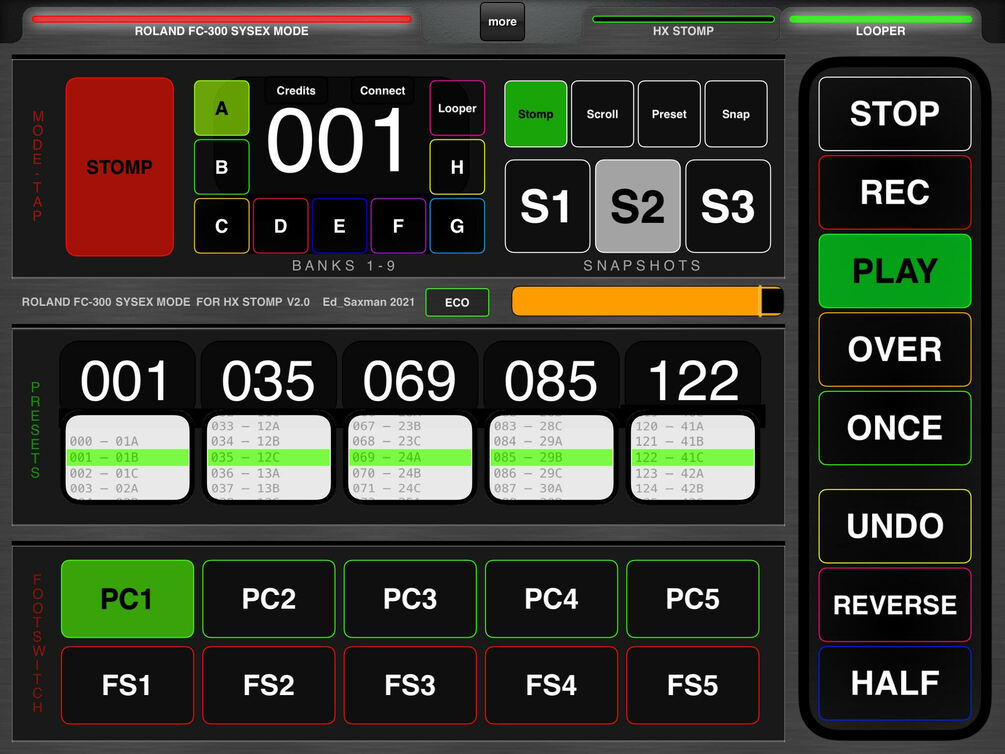This screenshot has width=1005, height=754.
Task: Start looper recording with REC
Action: pyautogui.click(x=895, y=192)
